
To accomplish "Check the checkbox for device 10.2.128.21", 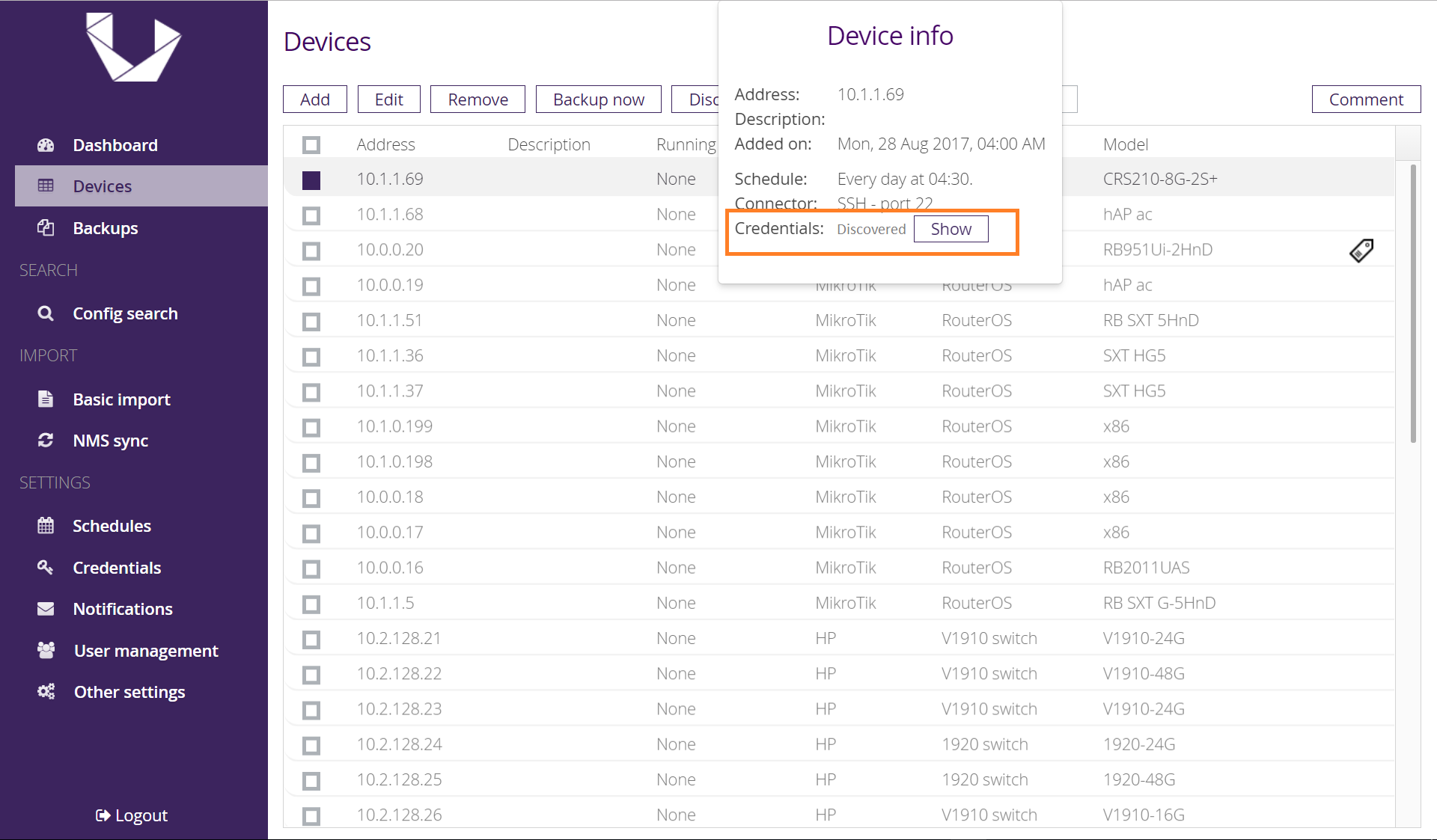I will [311, 640].
